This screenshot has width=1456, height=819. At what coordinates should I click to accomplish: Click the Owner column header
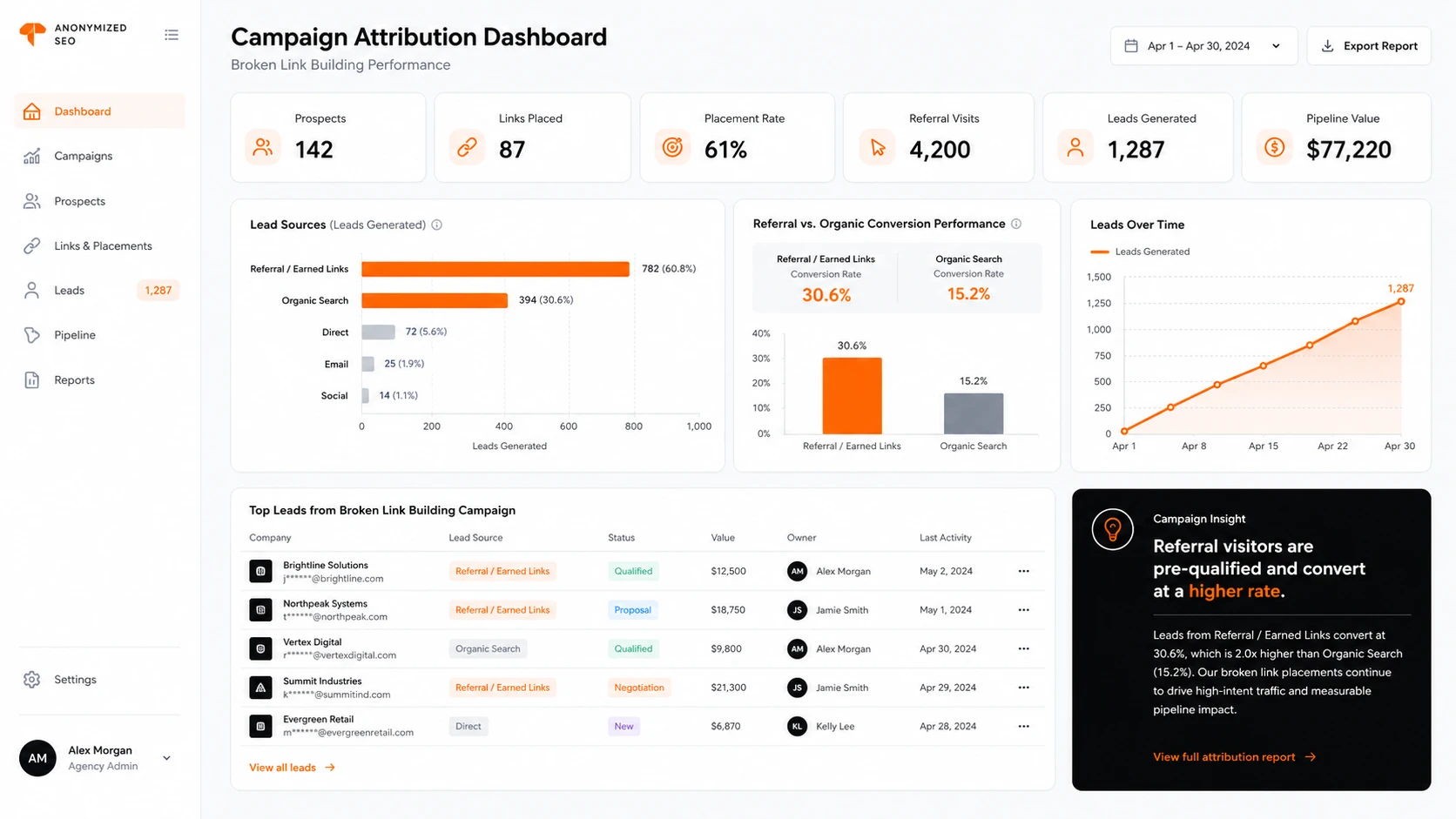click(801, 538)
